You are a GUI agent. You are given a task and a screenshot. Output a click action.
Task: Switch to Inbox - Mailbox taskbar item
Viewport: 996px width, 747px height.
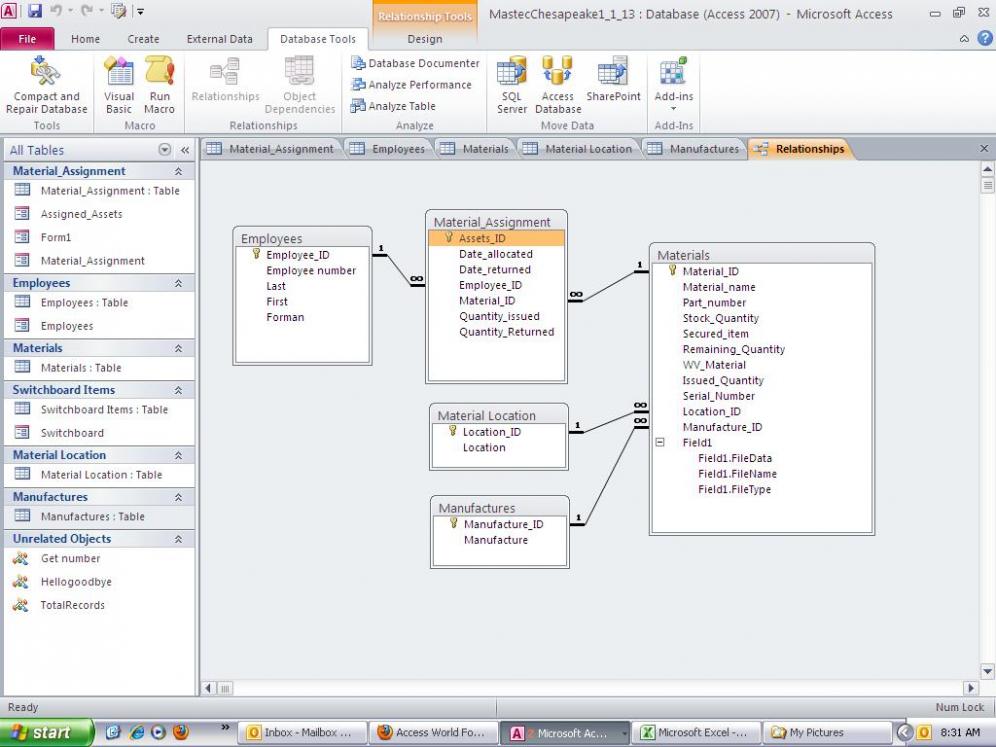pos(302,732)
